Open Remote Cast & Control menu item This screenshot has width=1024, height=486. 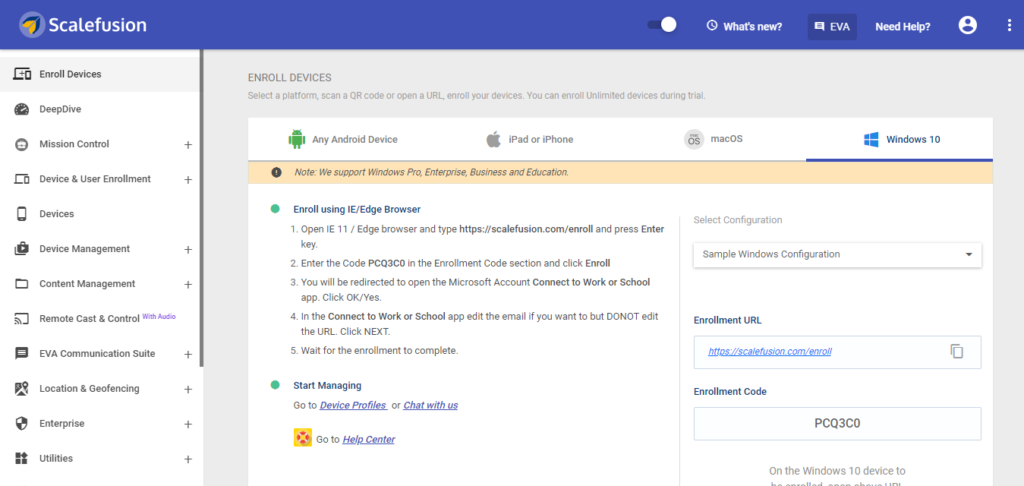pos(101,319)
